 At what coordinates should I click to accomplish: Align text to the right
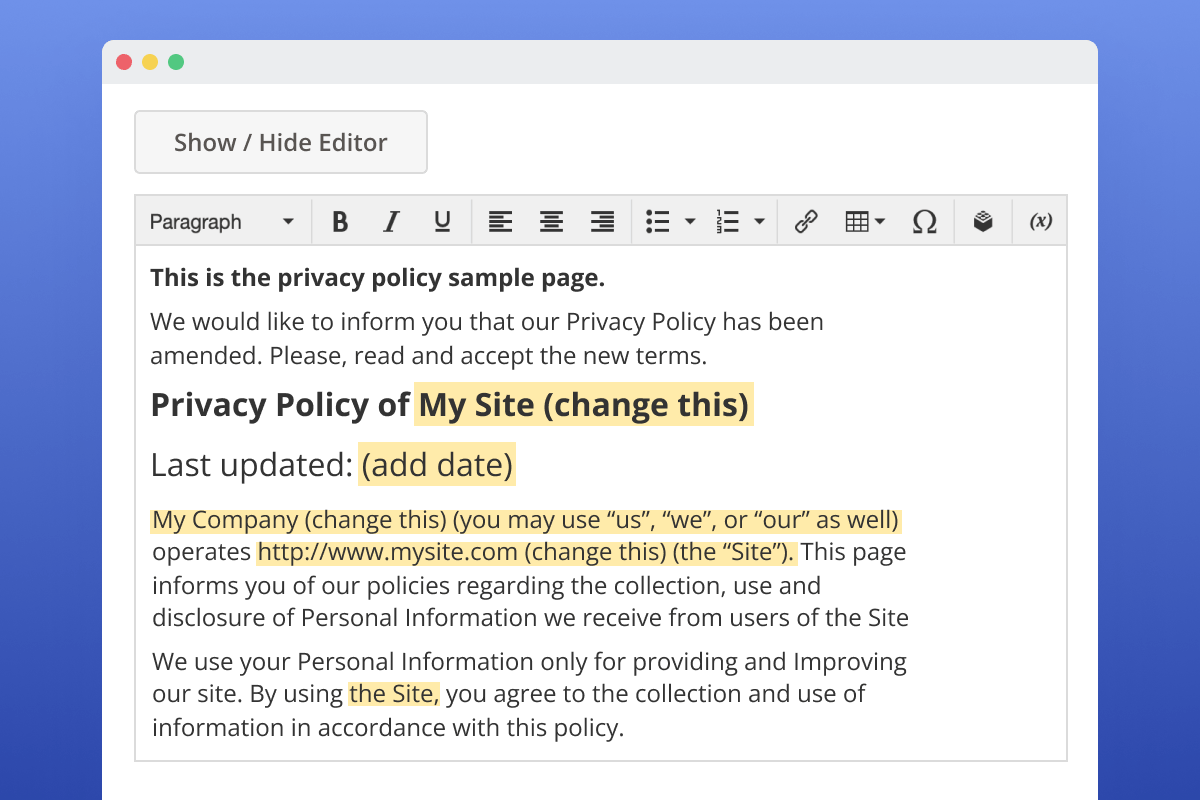(602, 221)
